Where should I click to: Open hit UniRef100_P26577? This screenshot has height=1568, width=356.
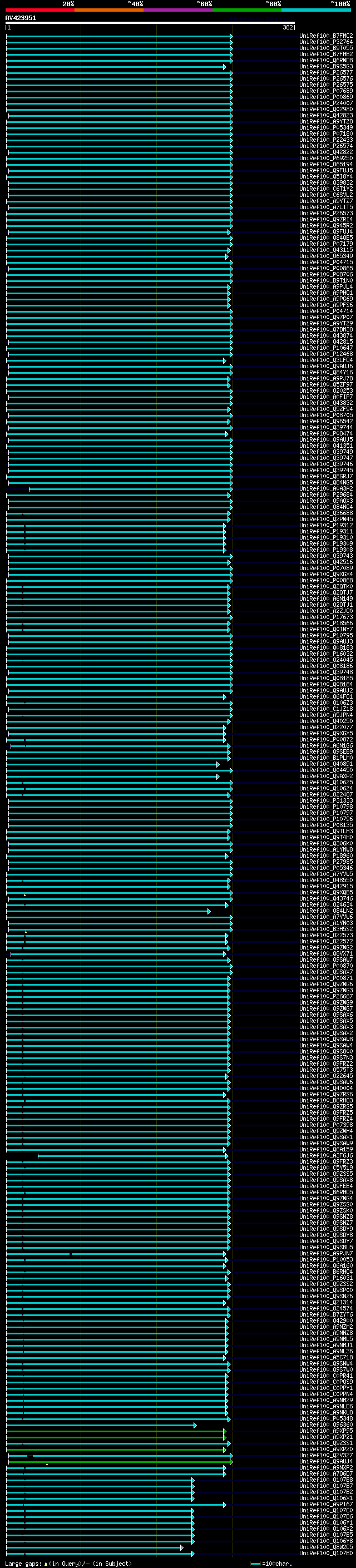326,72
